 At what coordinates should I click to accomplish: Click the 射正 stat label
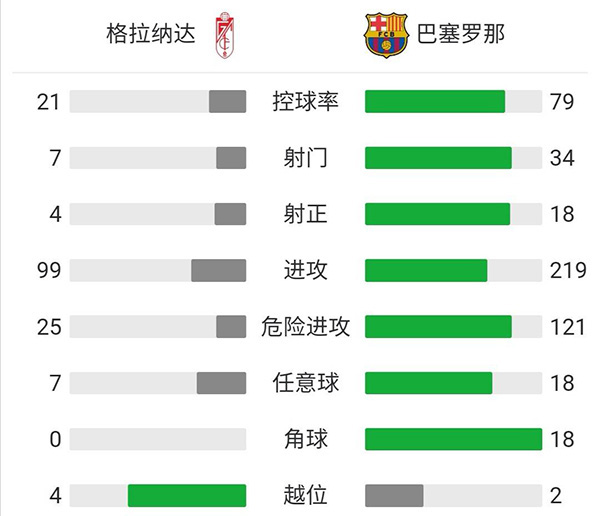click(x=305, y=214)
